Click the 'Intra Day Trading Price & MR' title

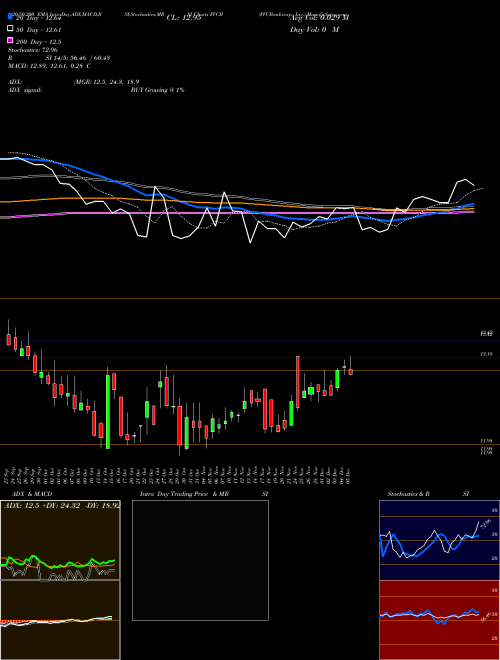click(x=184, y=494)
